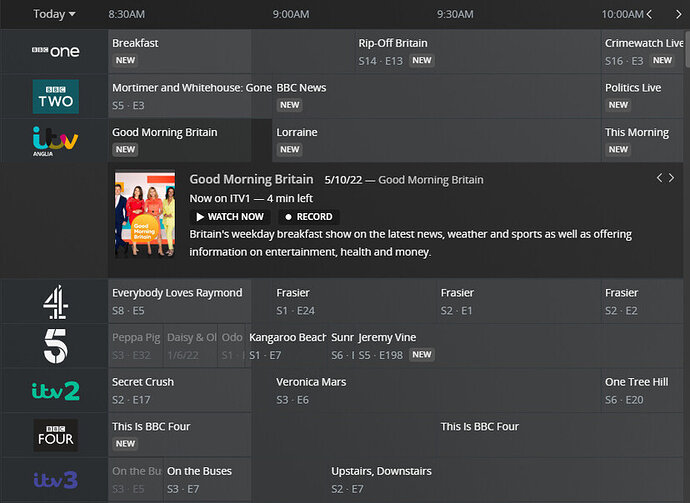Select the ITV2 channel logo
This screenshot has height=503, width=690.
point(55,391)
